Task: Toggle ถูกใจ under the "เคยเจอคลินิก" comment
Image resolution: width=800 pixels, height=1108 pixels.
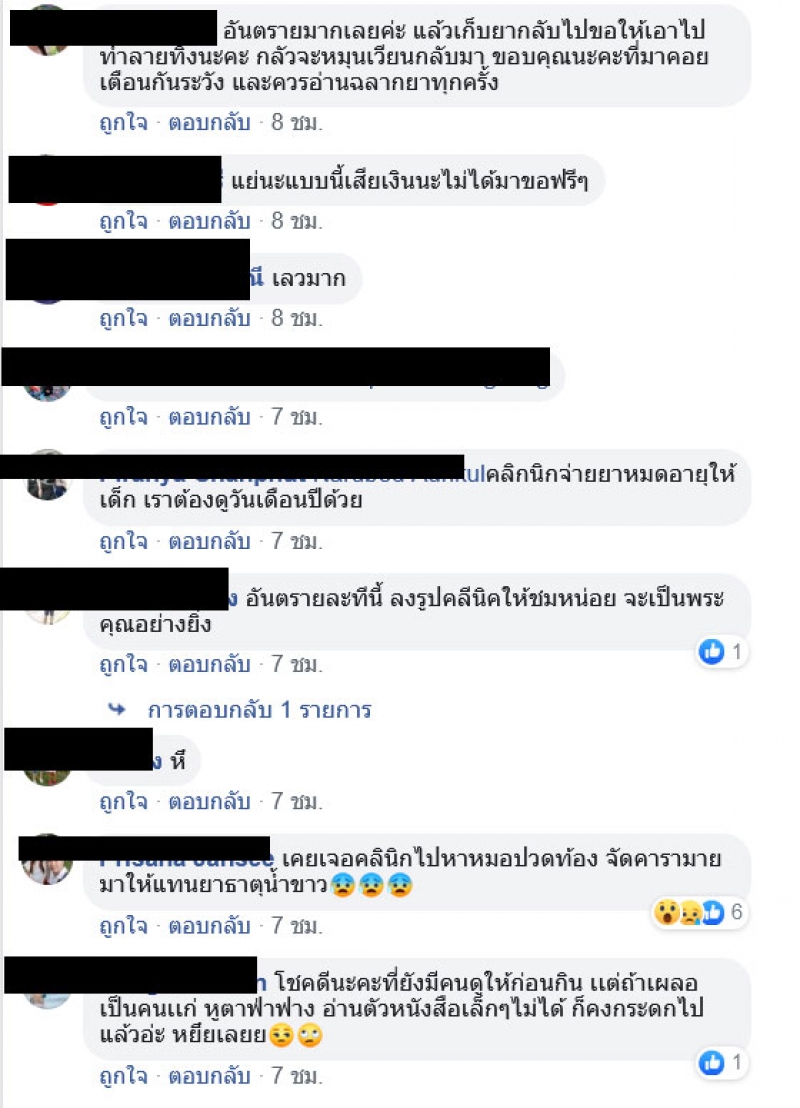Action: [x=124, y=925]
